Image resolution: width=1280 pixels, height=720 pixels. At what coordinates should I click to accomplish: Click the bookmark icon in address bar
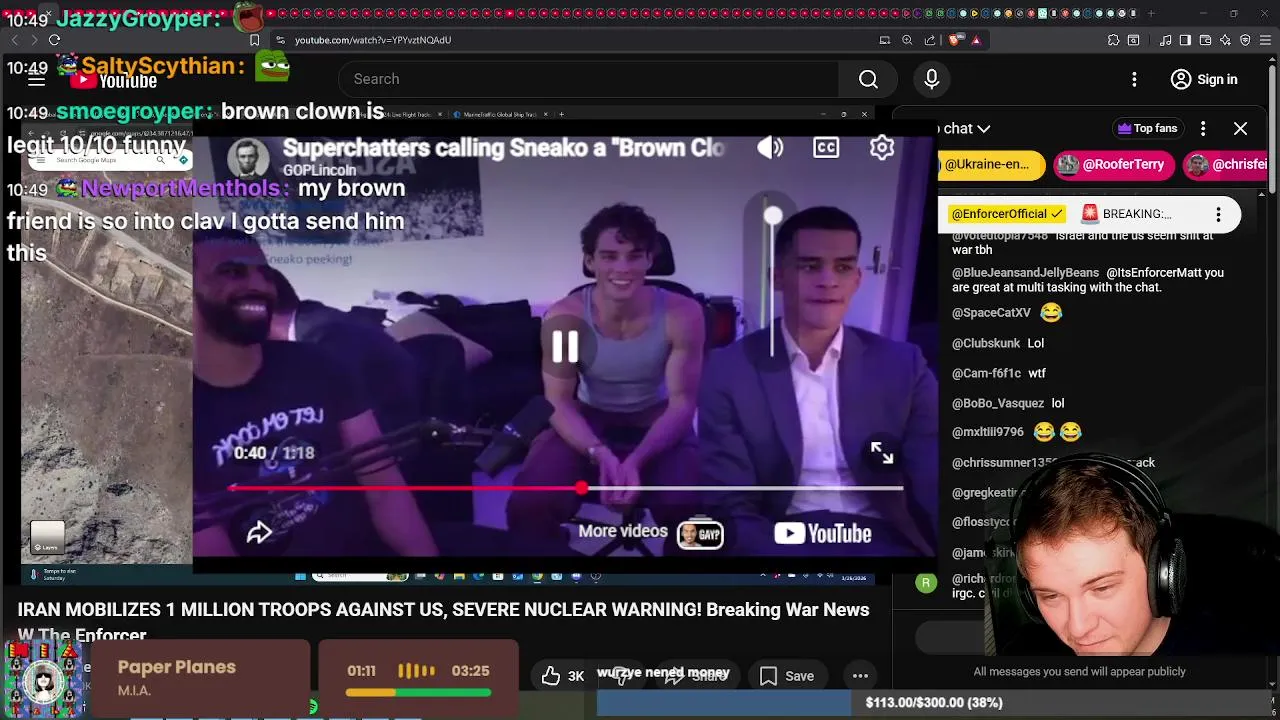click(254, 40)
